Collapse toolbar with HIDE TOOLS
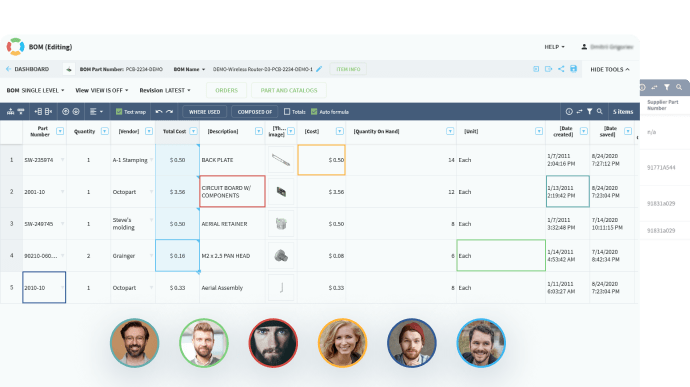The height and width of the screenshot is (387, 690). (609, 70)
